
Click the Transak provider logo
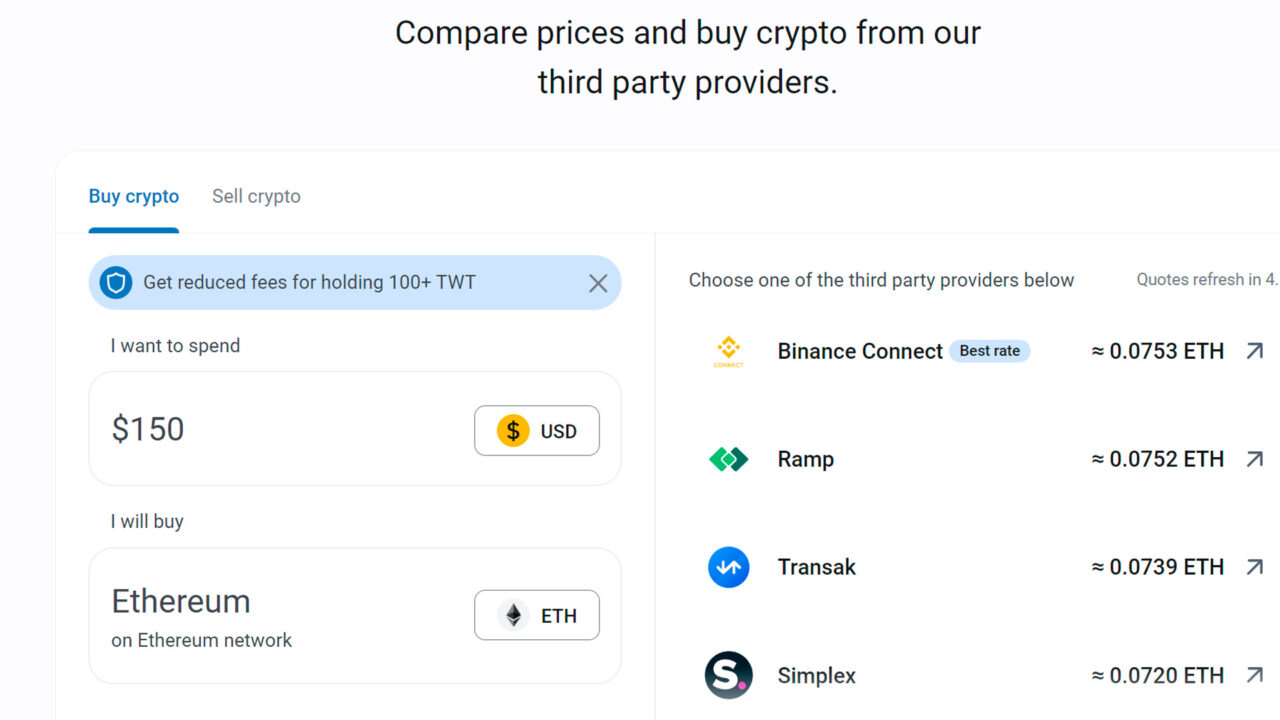pyautogui.click(x=727, y=567)
